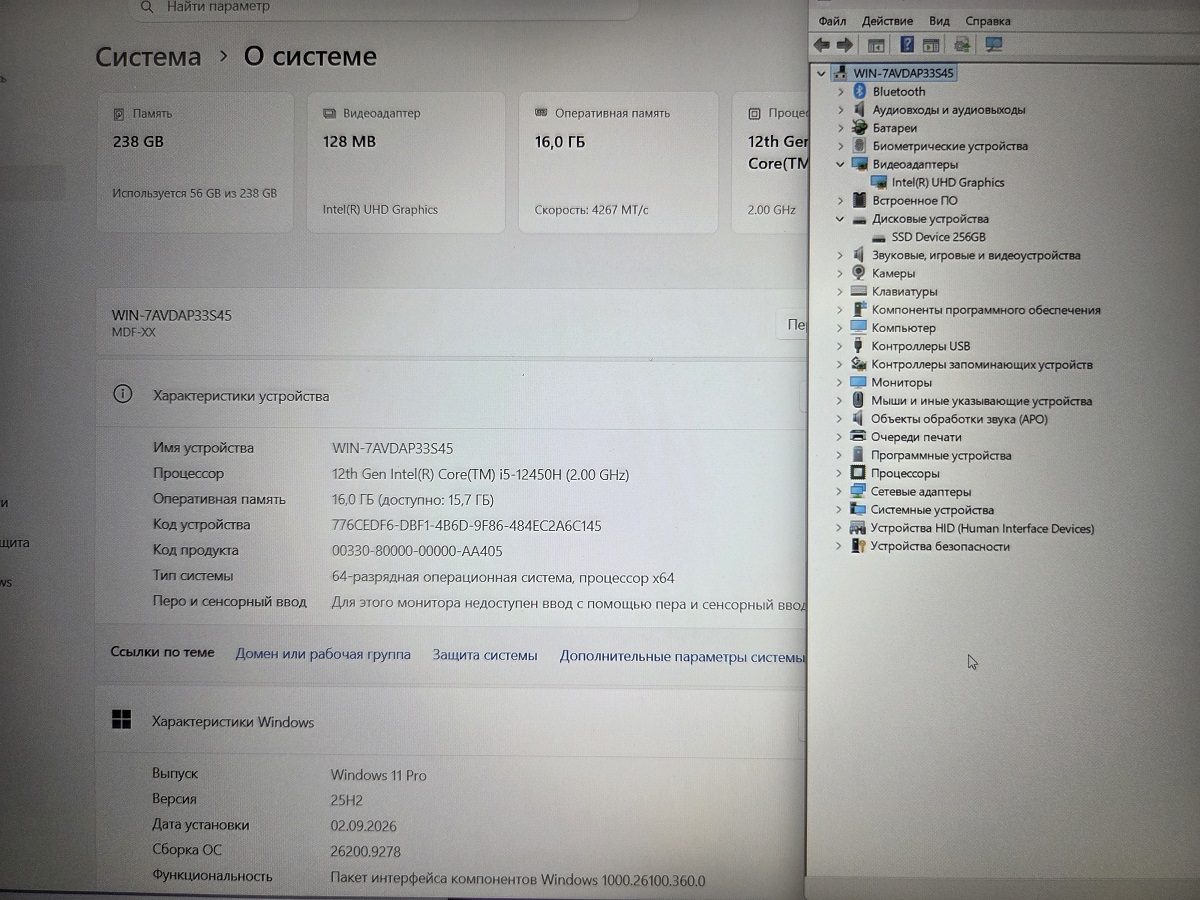1200x900 pixels.
Task: Collapse the WIN-7AVDAP33S45 root node
Action: click(x=822, y=73)
